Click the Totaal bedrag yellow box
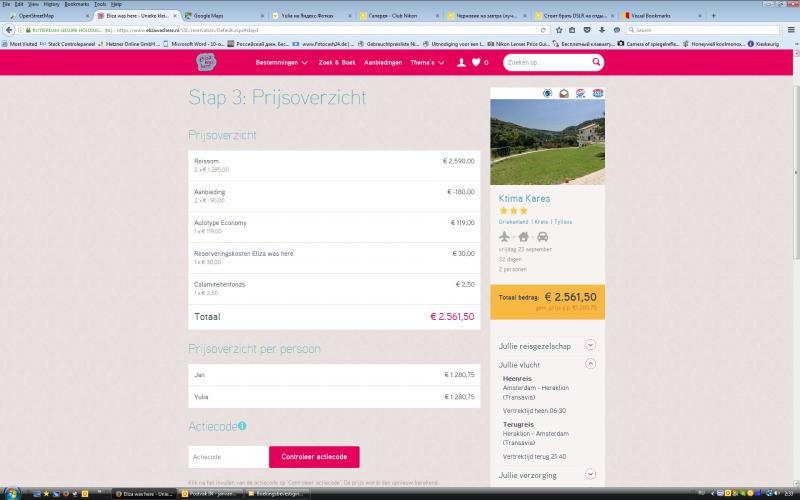This screenshot has height=500, width=800. [x=547, y=302]
